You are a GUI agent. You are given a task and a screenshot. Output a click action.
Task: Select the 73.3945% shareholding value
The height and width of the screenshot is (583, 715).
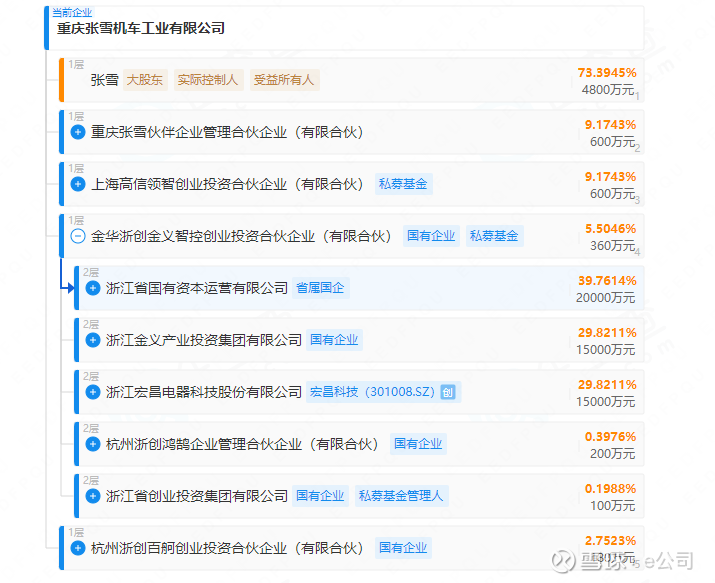607,73
